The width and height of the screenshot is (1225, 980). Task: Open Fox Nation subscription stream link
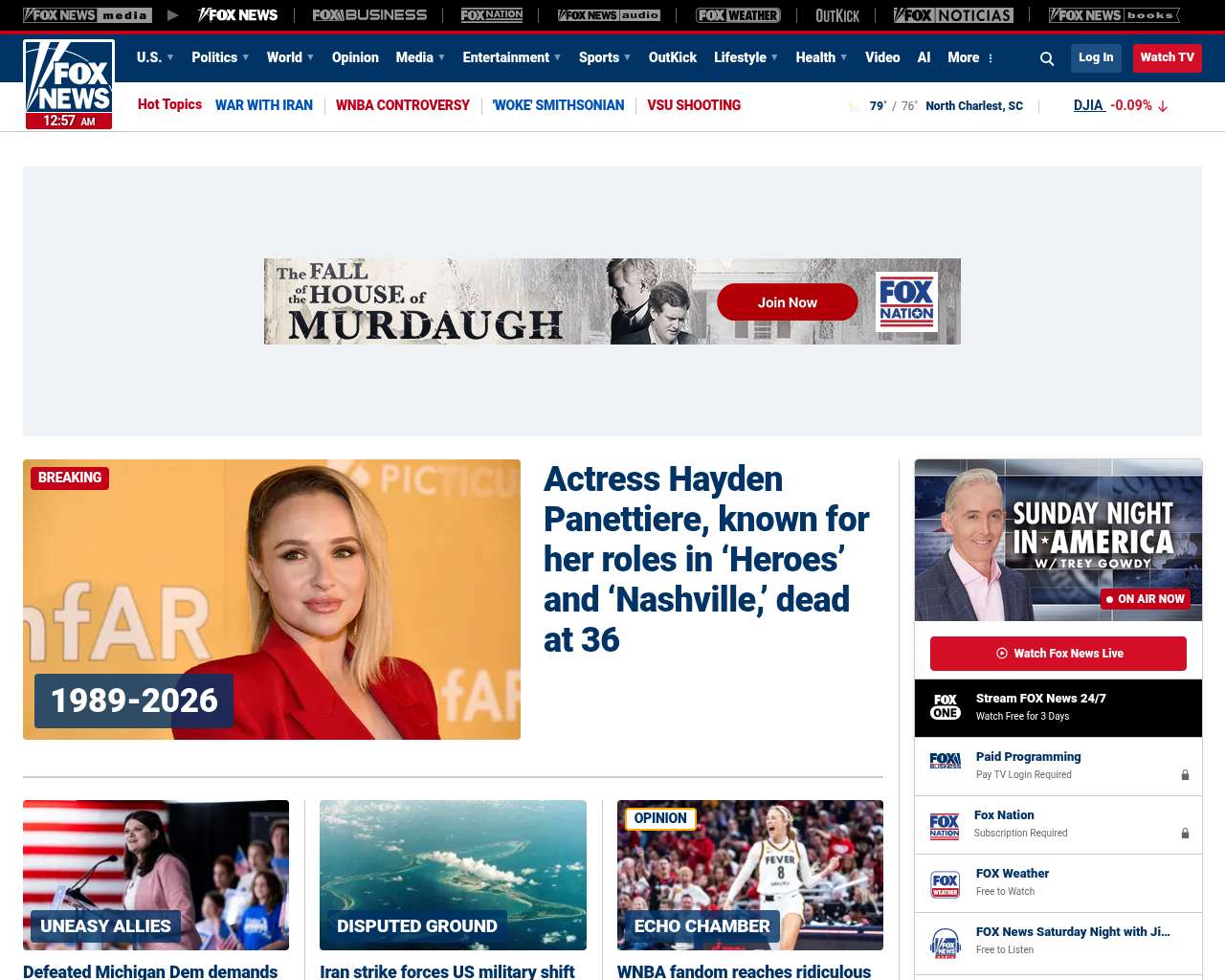pos(1004,815)
